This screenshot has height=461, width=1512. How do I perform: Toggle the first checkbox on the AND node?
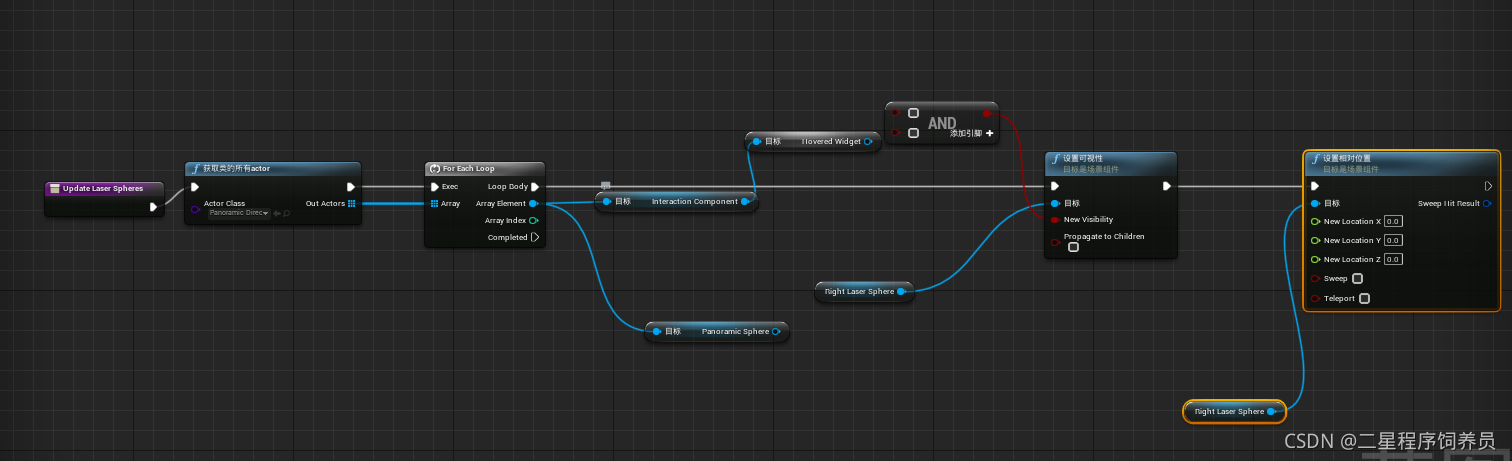coord(913,113)
